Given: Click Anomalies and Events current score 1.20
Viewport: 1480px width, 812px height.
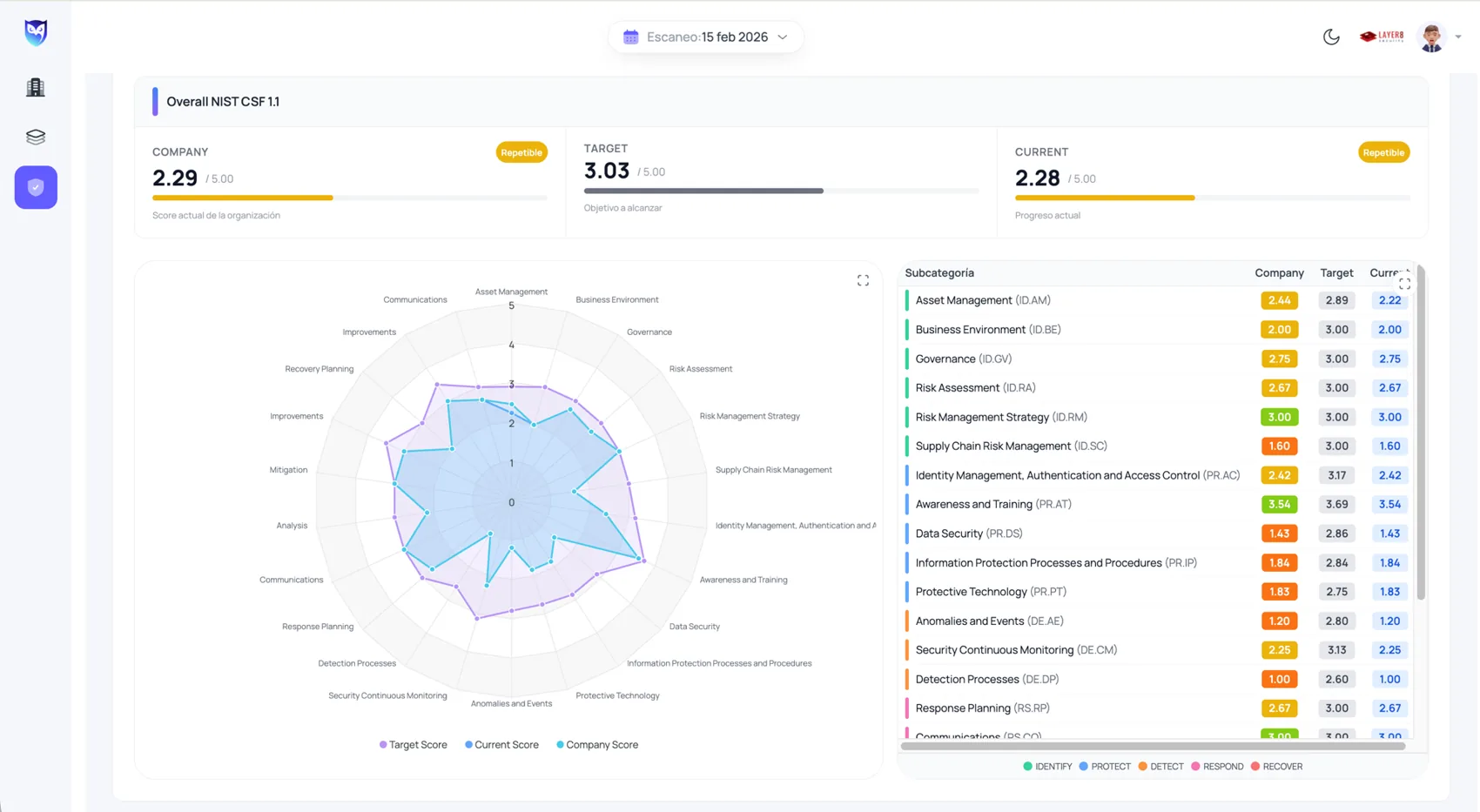Looking at the screenshot, I should click(1389, 621).
